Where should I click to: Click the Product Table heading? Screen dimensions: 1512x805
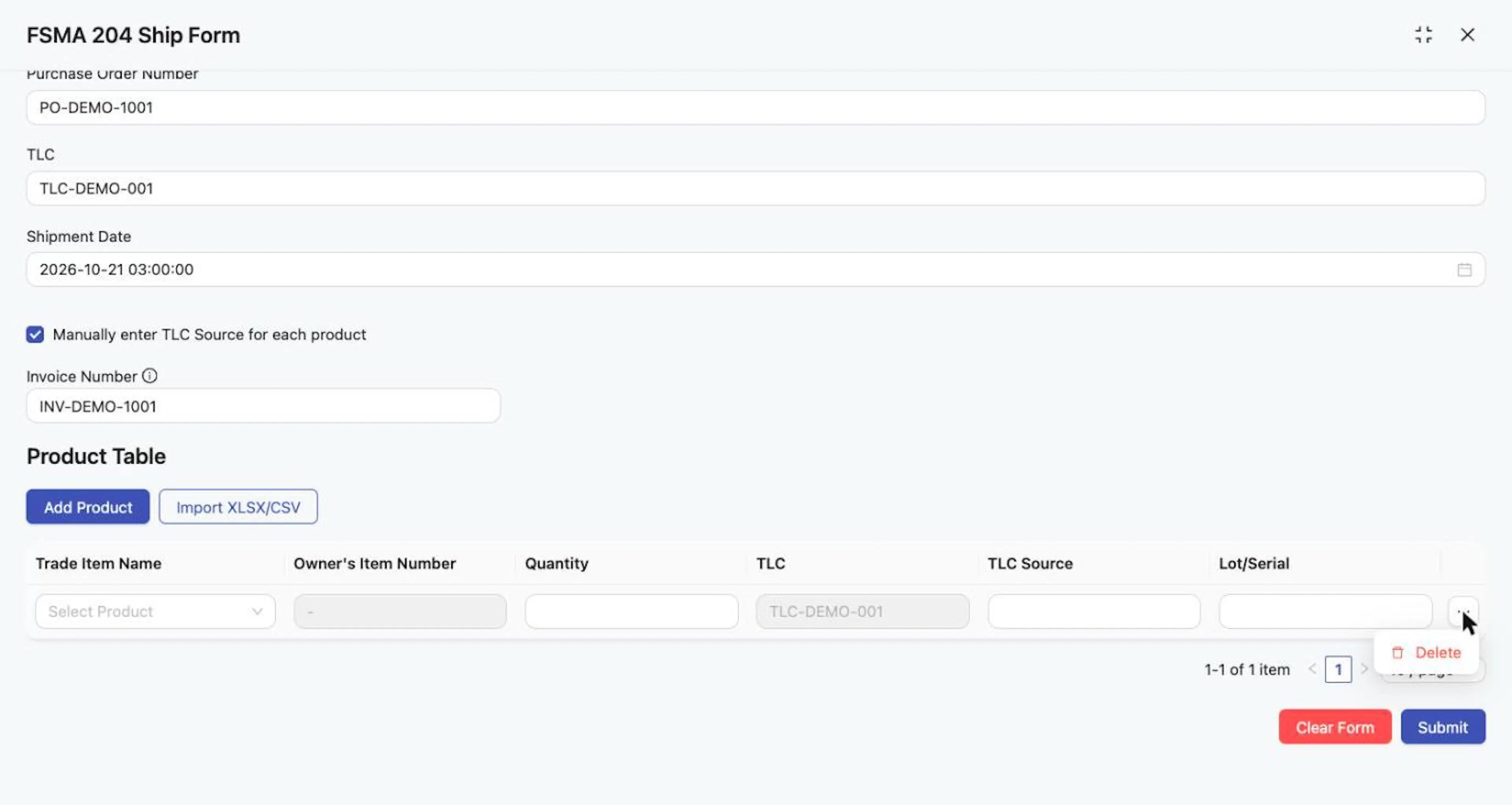96,456
